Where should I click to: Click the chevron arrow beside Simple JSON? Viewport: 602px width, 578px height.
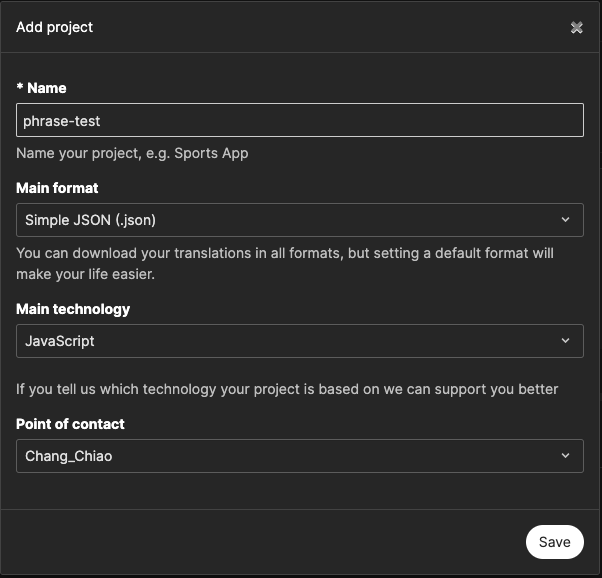tap(565, 219)
